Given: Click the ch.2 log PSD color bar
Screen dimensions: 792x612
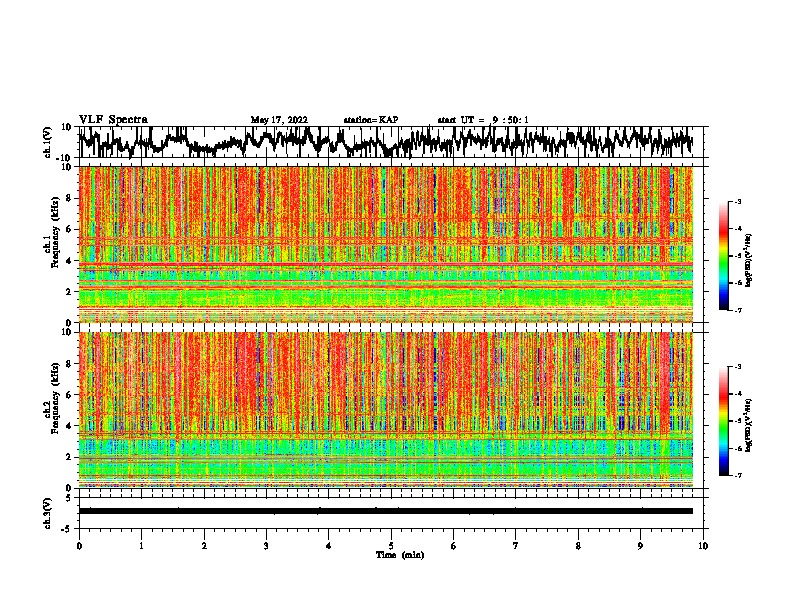Looking at the screenshot, I should [724, 421].
